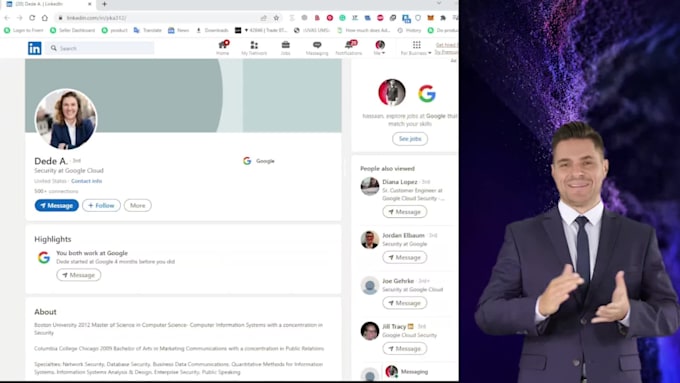Click Diana Lopez's avatar

click(x=369, y=187)
